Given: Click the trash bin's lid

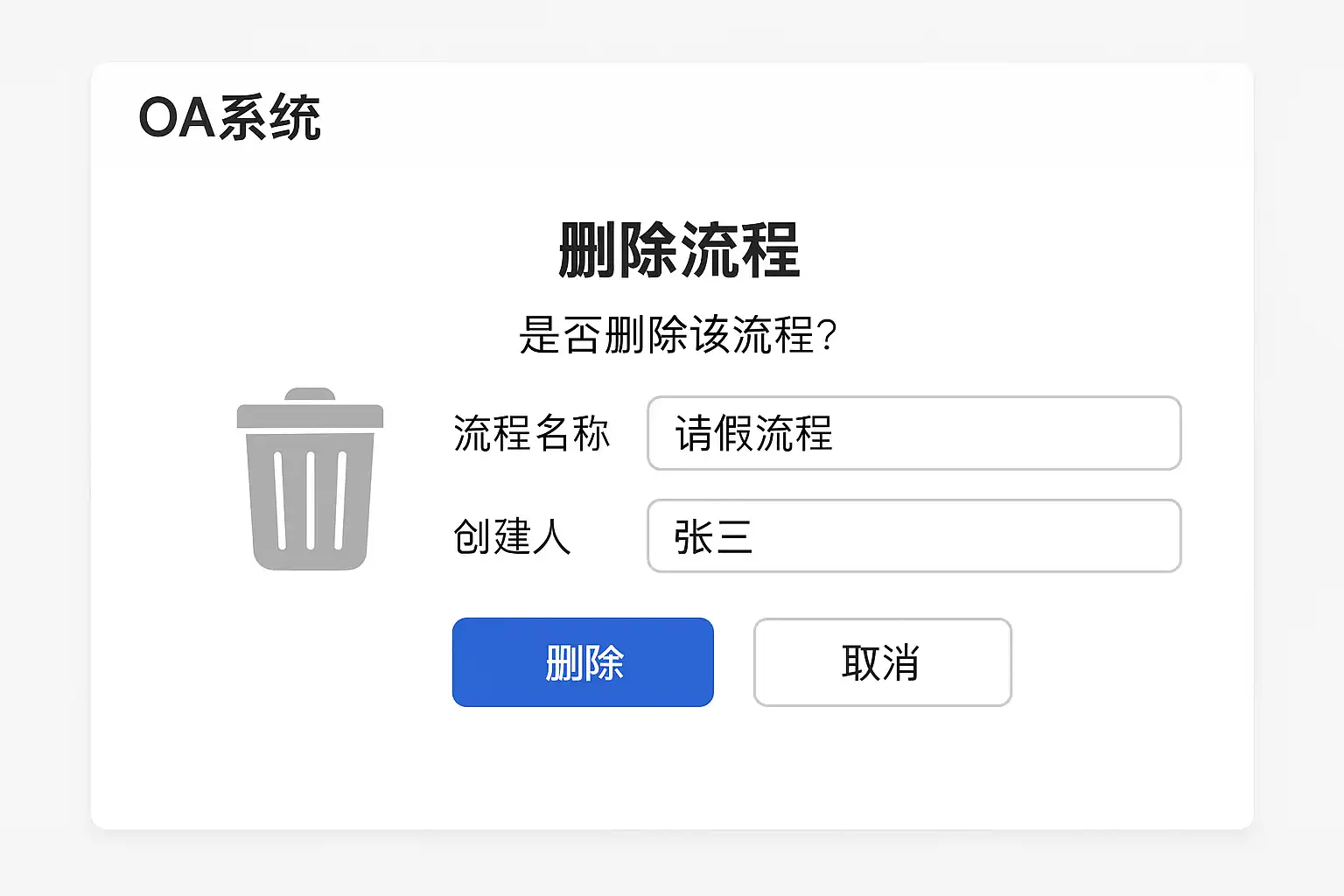Looking at the screenshot, I should point(310,413).
